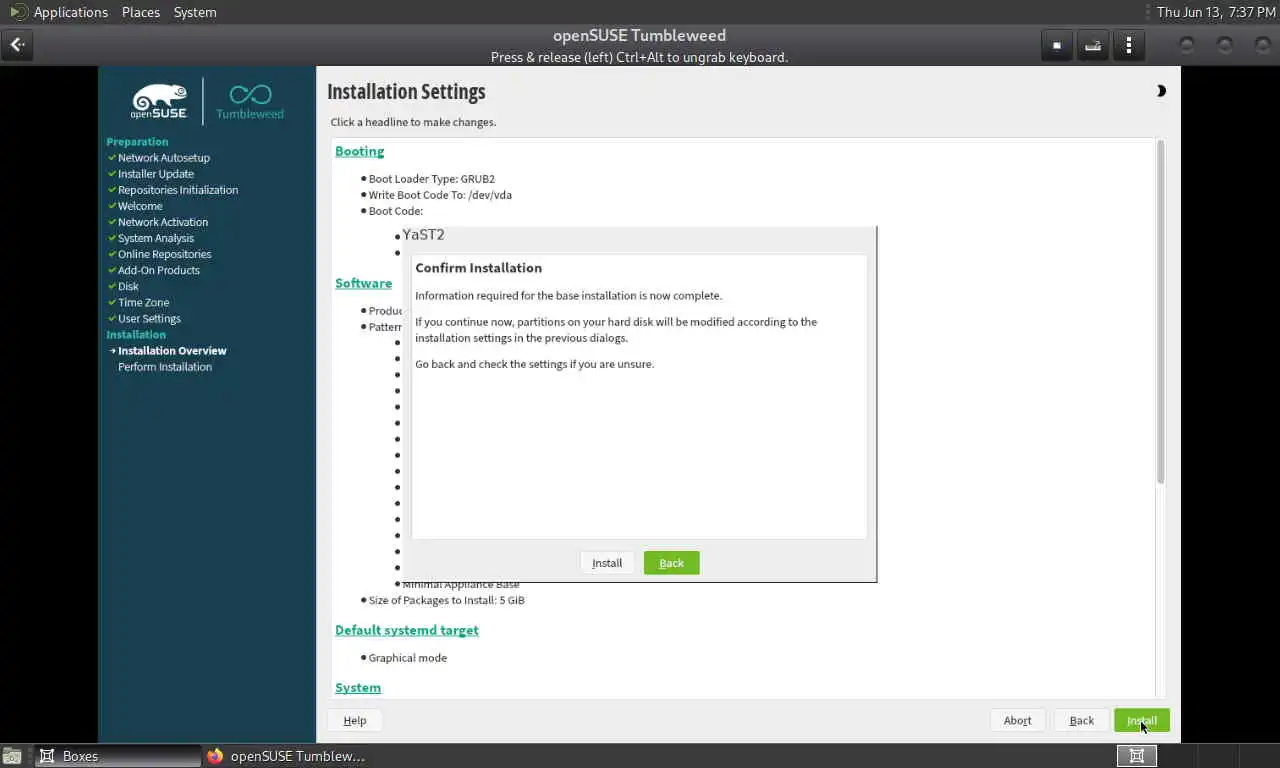Click Boot Loader Type: GRUB2 line
Screen dimensions: 1280x768
(431, 179)
